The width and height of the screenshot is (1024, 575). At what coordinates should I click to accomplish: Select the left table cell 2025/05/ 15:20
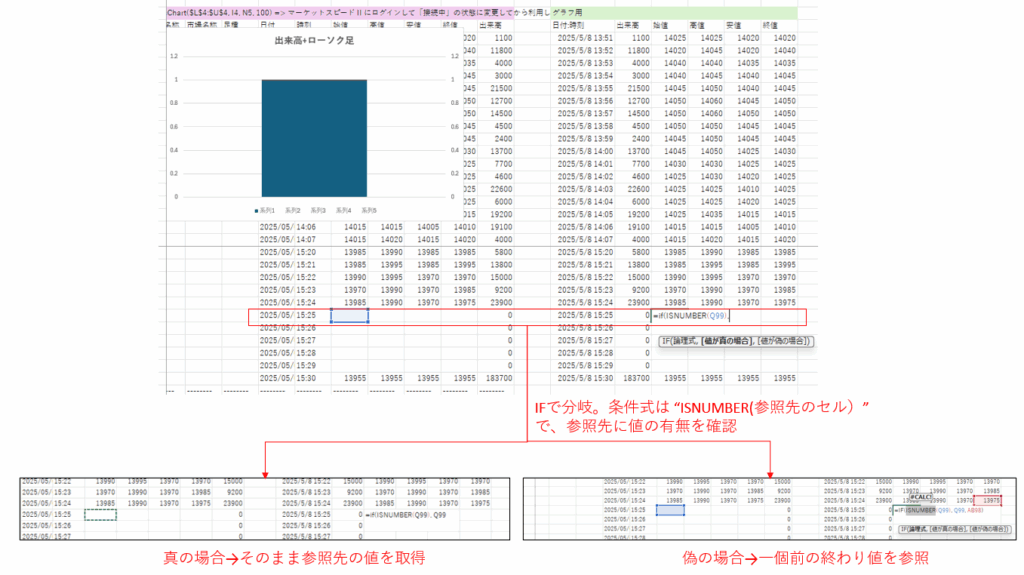pyautogui.click(x=287, y=252)
